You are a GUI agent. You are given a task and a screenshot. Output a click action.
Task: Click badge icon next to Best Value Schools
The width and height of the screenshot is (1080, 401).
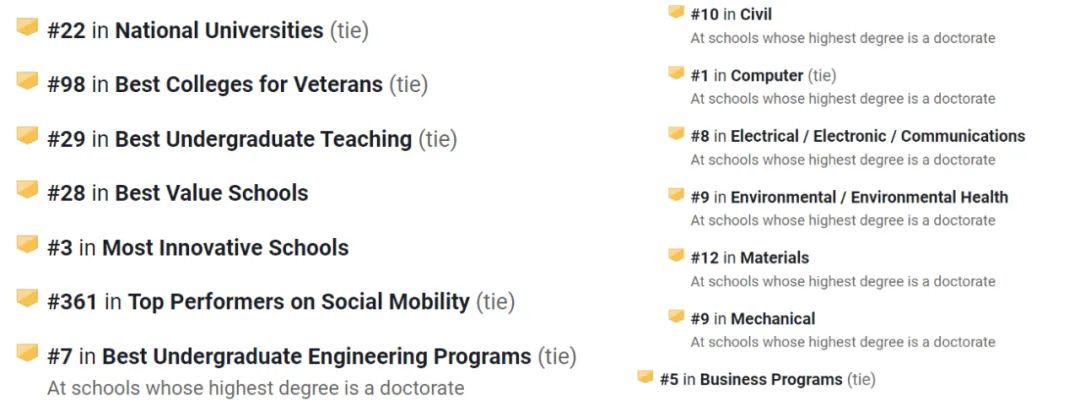(x=28, y=189)
